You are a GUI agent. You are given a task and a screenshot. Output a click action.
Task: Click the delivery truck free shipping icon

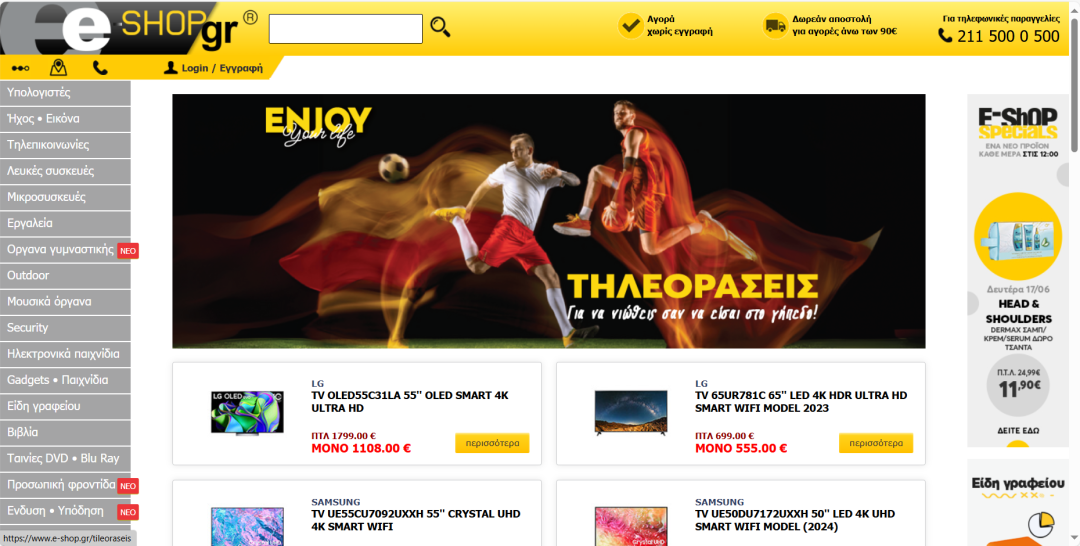pyautogui.click(x=775, y=26)
